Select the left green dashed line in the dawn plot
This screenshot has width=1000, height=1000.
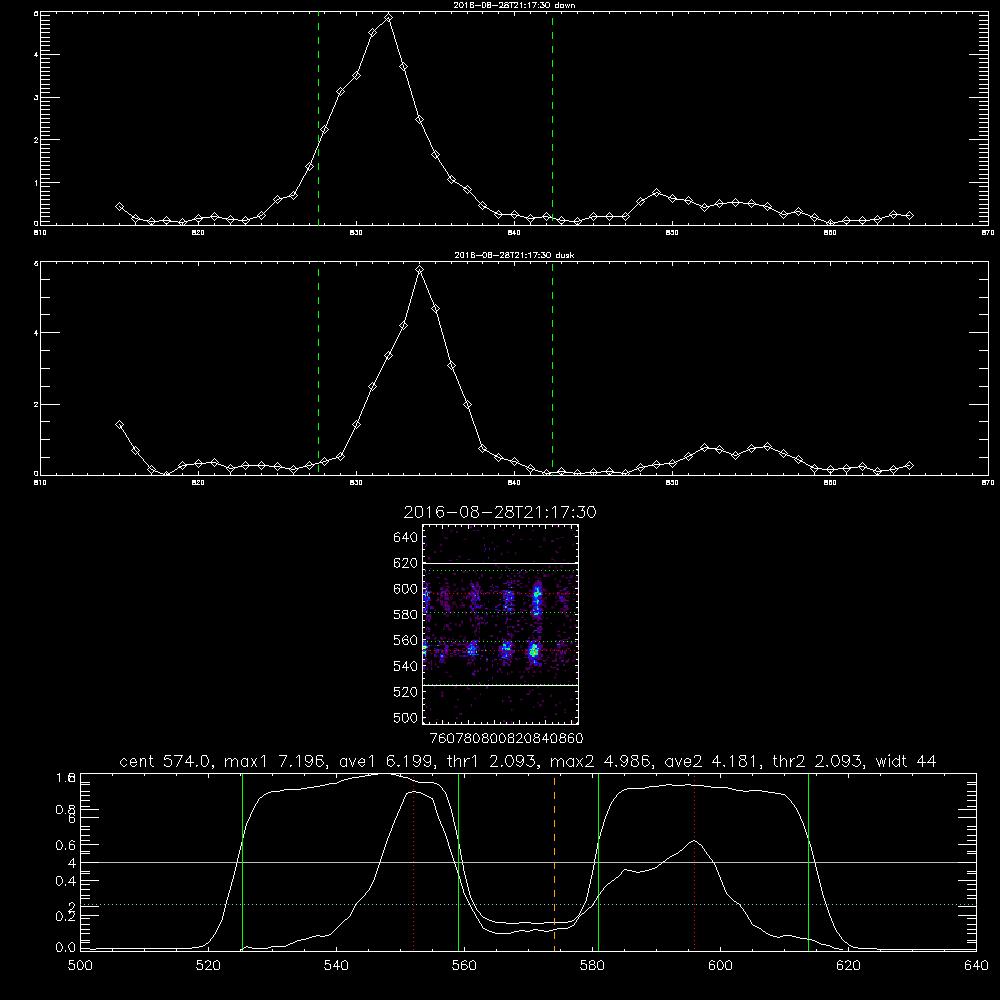click(318, 119)
